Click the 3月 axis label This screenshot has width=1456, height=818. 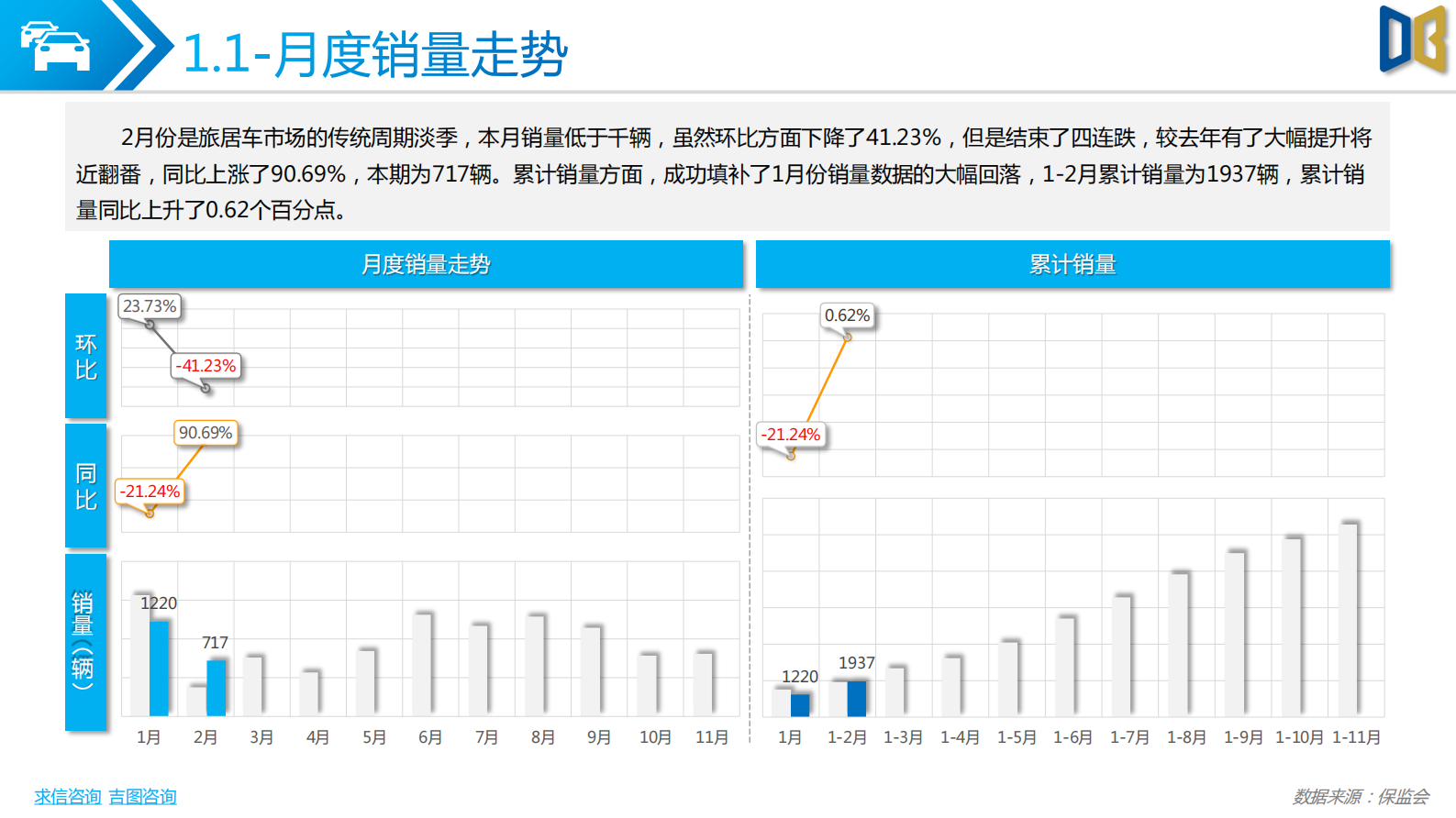coord(261,737)
